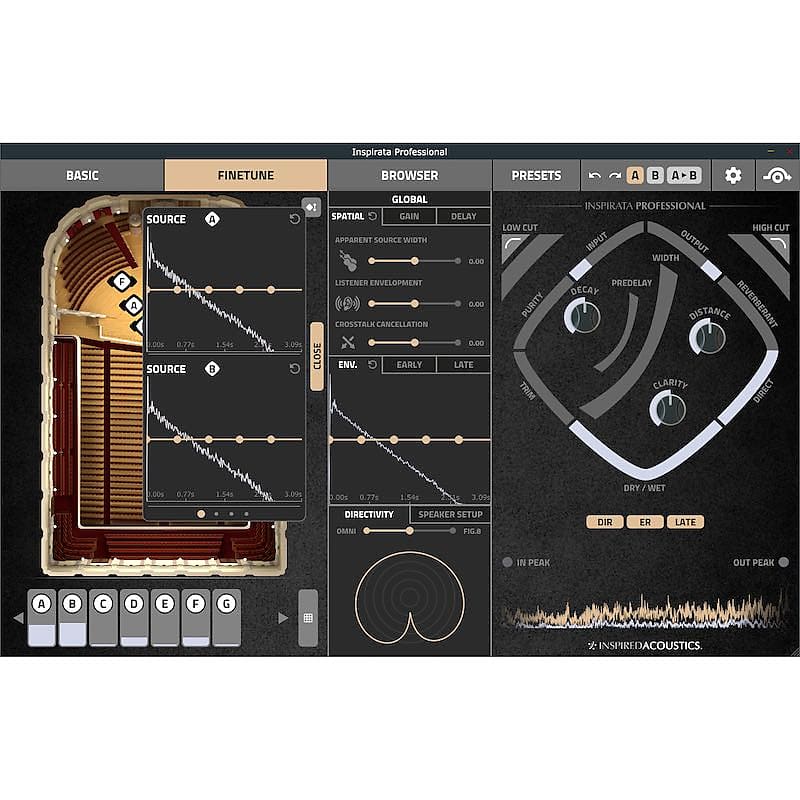Toggle the LATE reverb component button
800x800 pixels.
pos(685,521)
